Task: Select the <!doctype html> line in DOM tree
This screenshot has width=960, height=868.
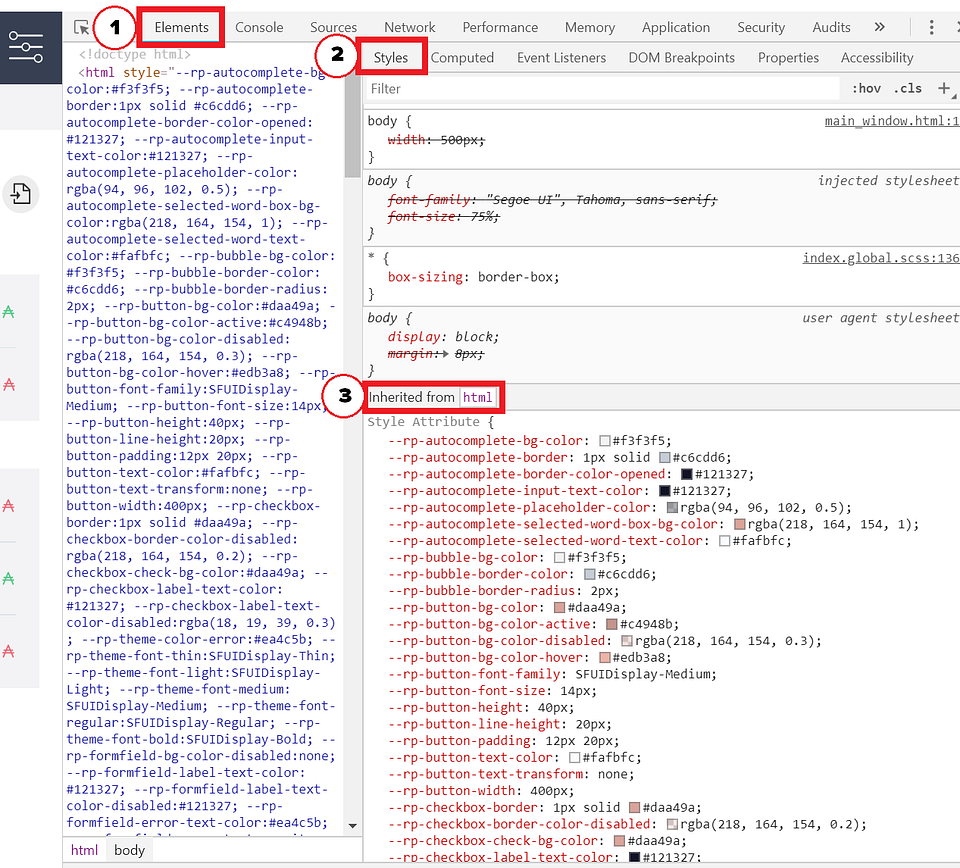Action: (x=135, y=54)
